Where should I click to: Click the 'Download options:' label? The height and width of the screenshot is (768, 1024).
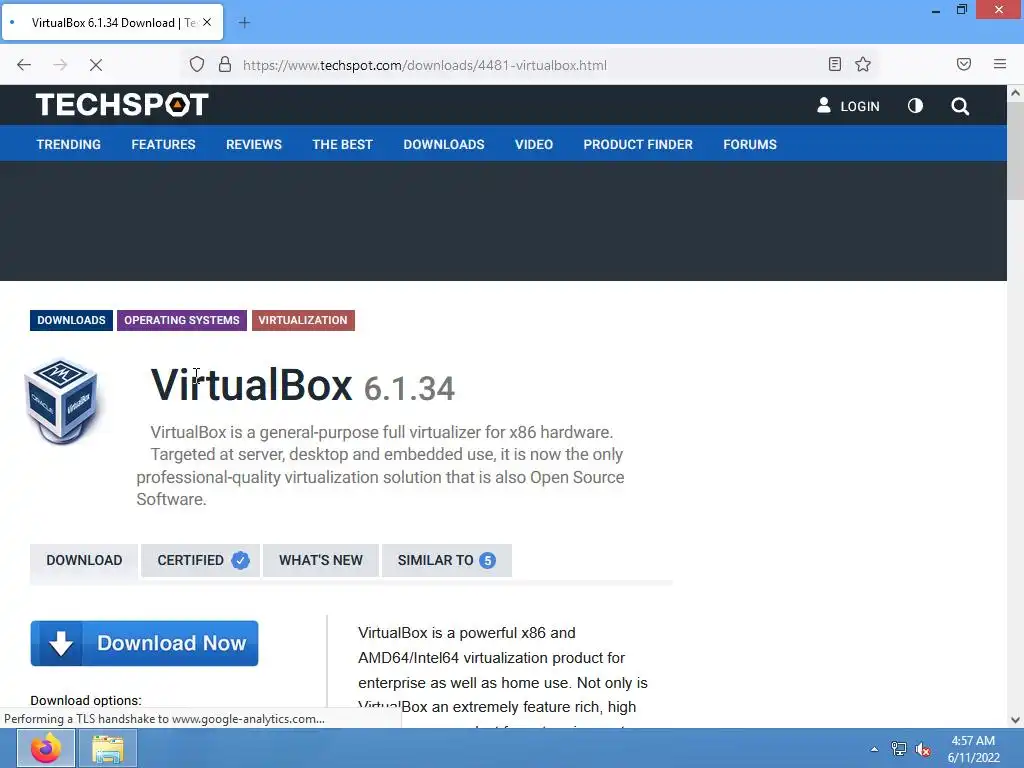(x=86, y=700)
